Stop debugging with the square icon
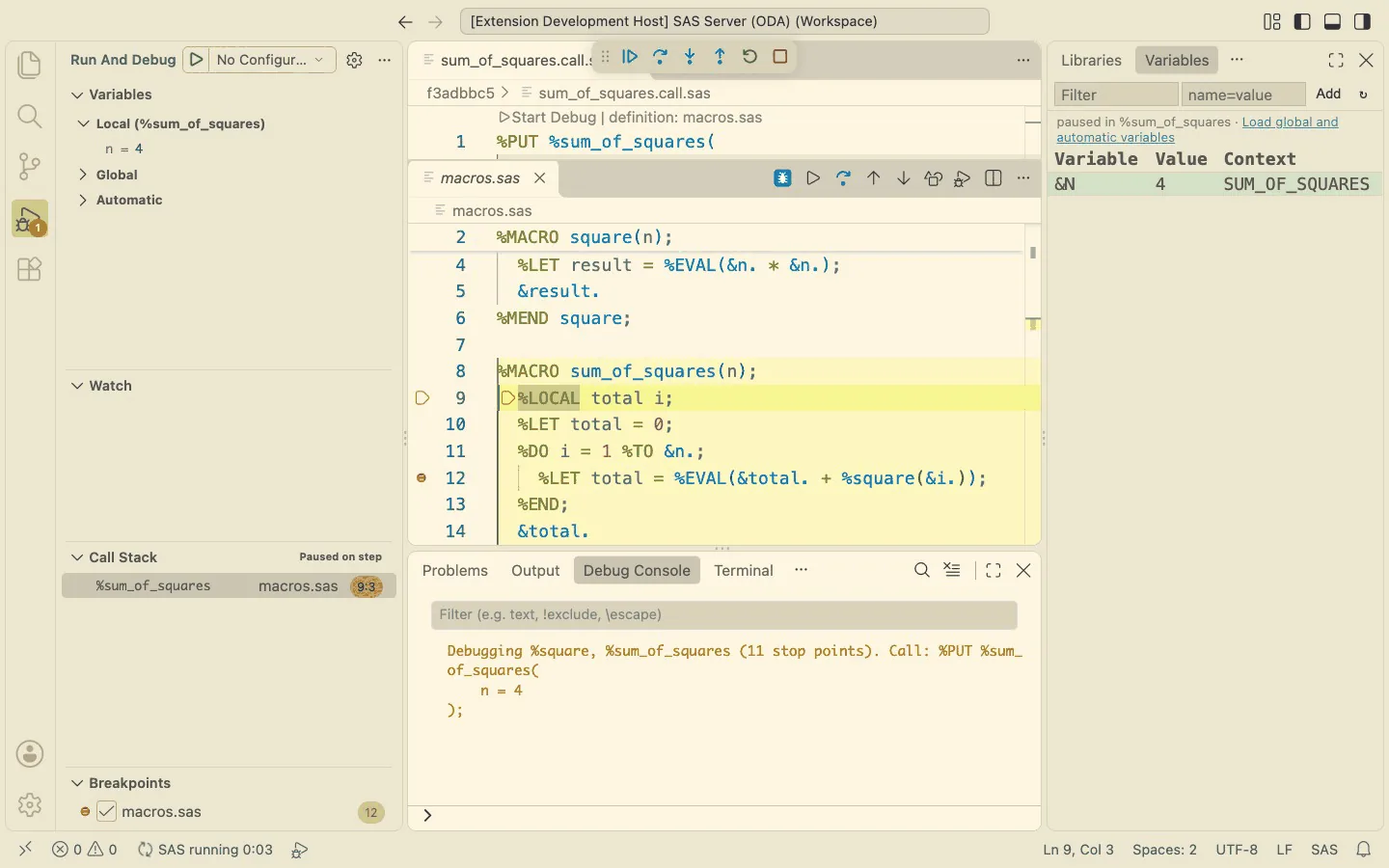Image resolution: width=1389 pixels, height=868 pixels. (780, 57)
